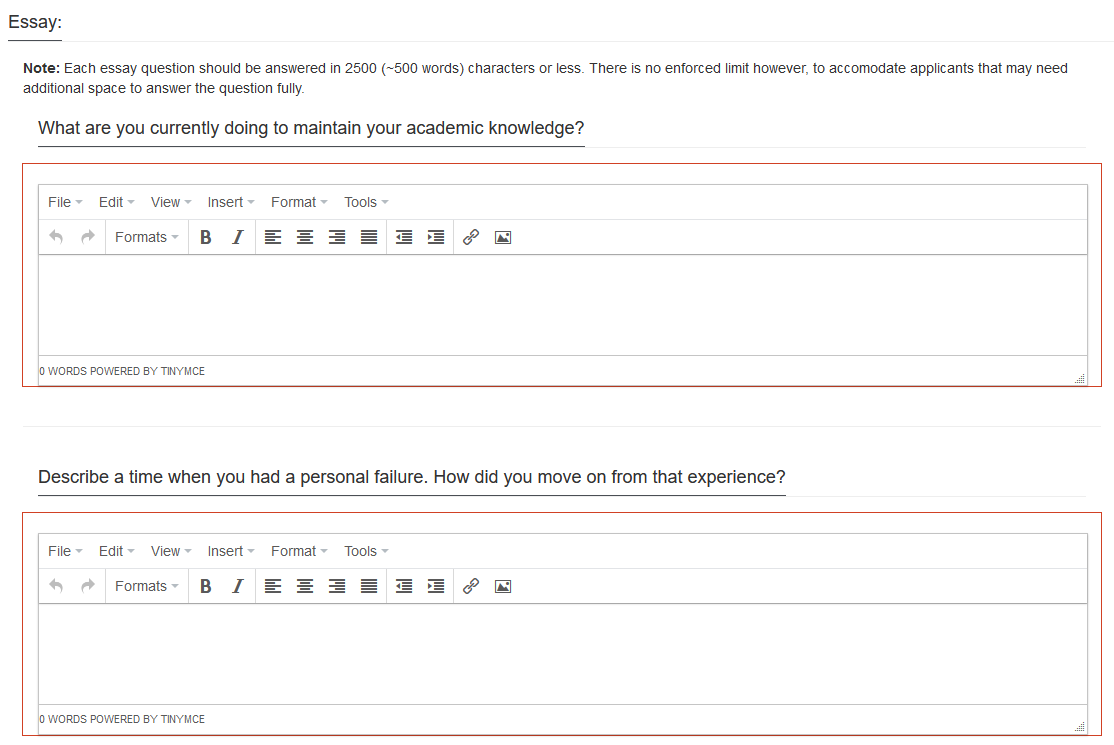Insert a link in the first essay editor
This screenshot has width=1114, height=745.
pos(471,237)
